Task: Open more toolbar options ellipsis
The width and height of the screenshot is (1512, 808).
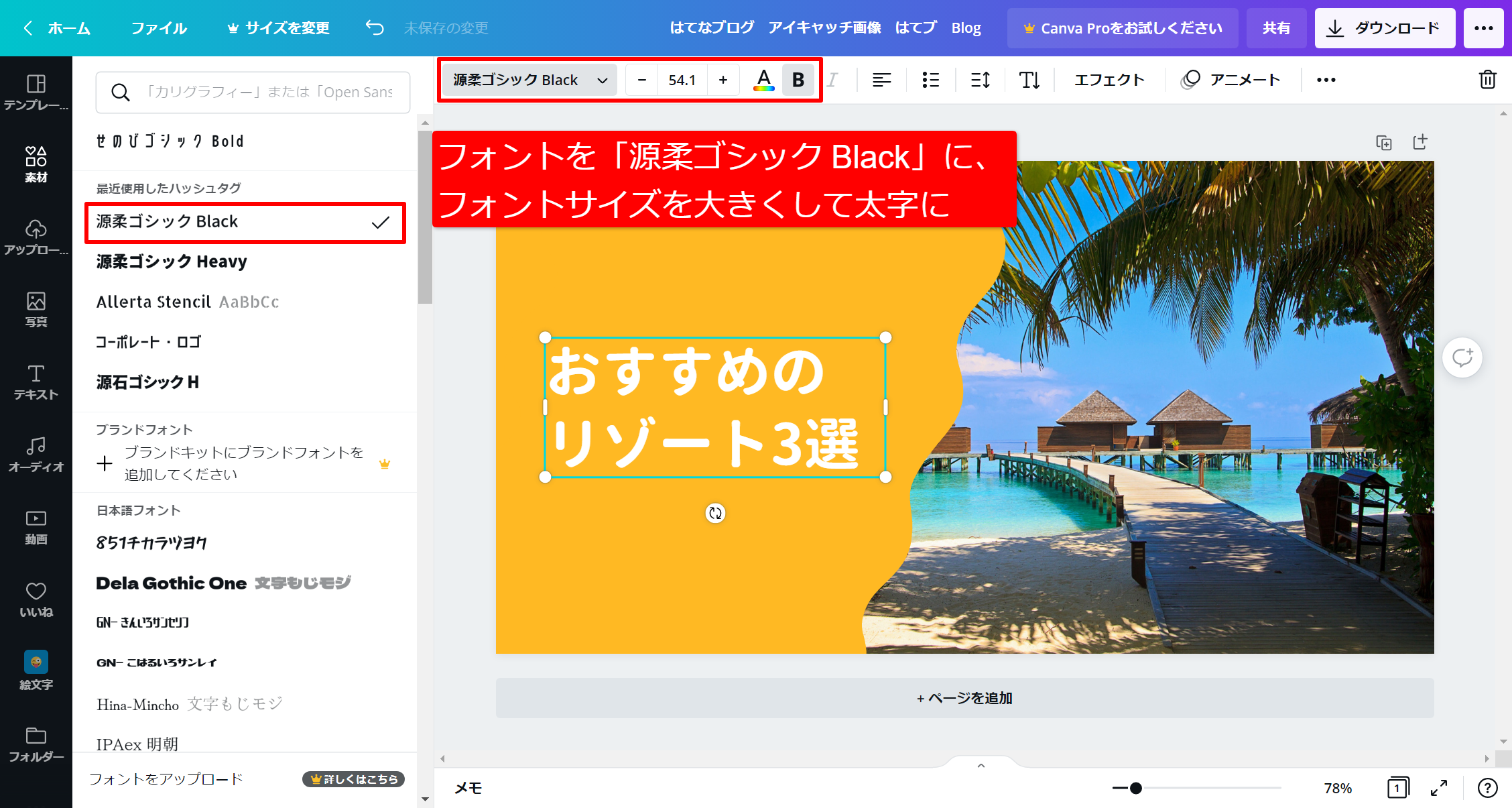Action: (x=1326, y=80)
